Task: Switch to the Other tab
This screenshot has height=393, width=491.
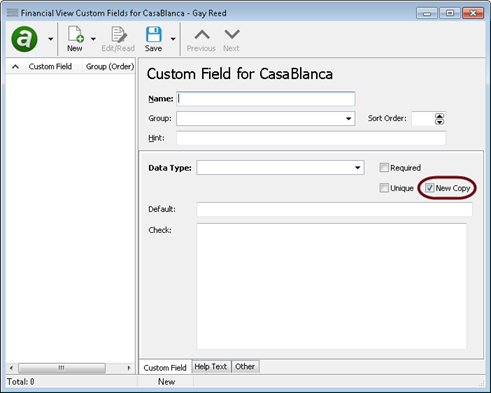Action: point(245,367)
